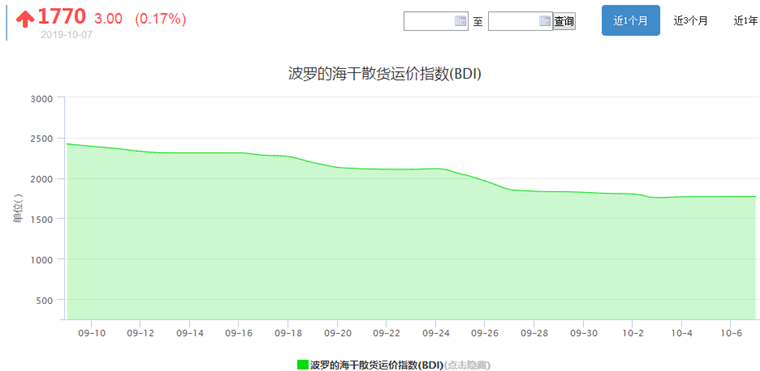Click the x-axis label 09-30

[583, 333]
